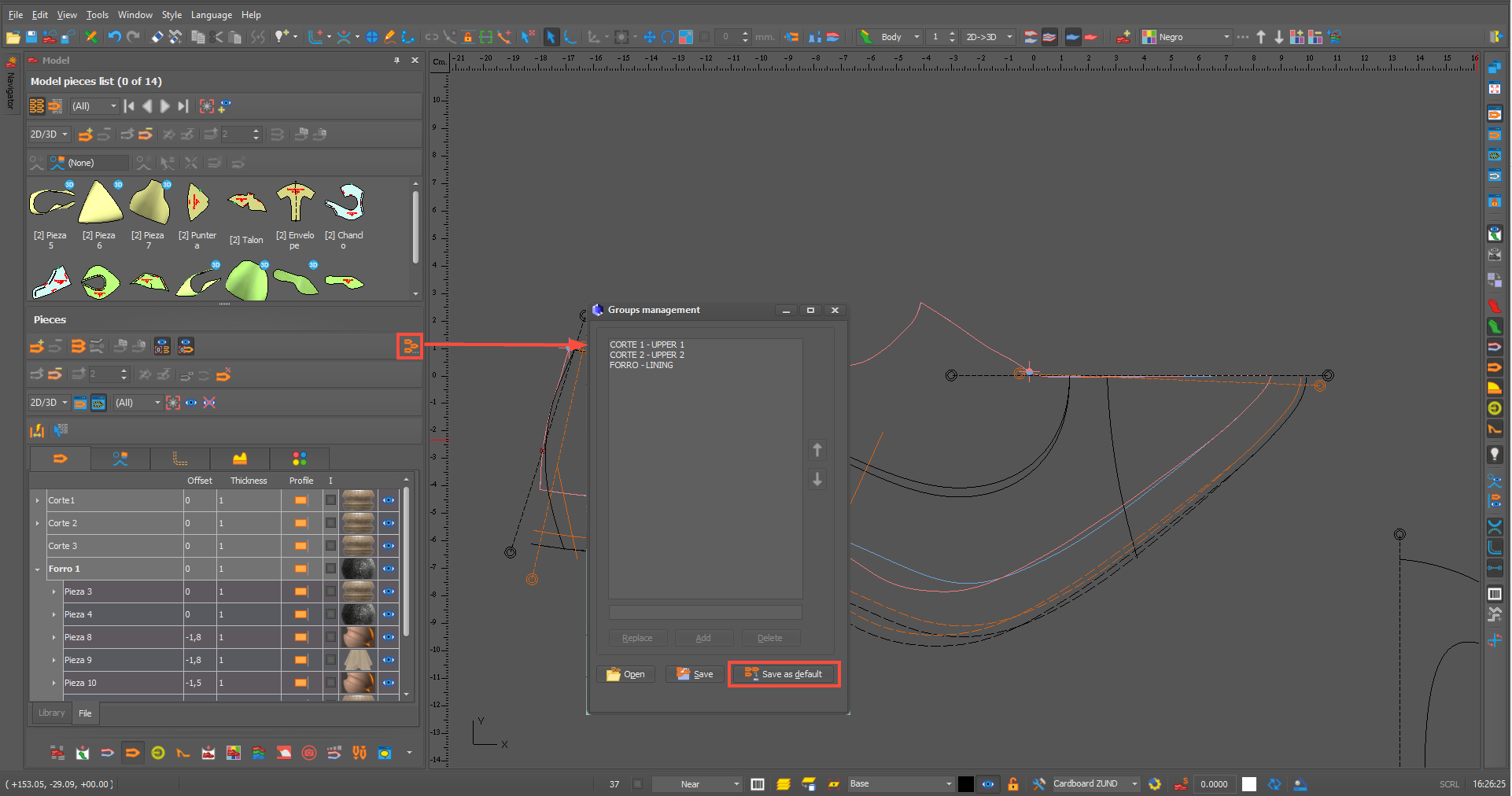Move selected group up with arrow
The image size is (1512, 796).
pyautogui.click(x=817, y=450)
